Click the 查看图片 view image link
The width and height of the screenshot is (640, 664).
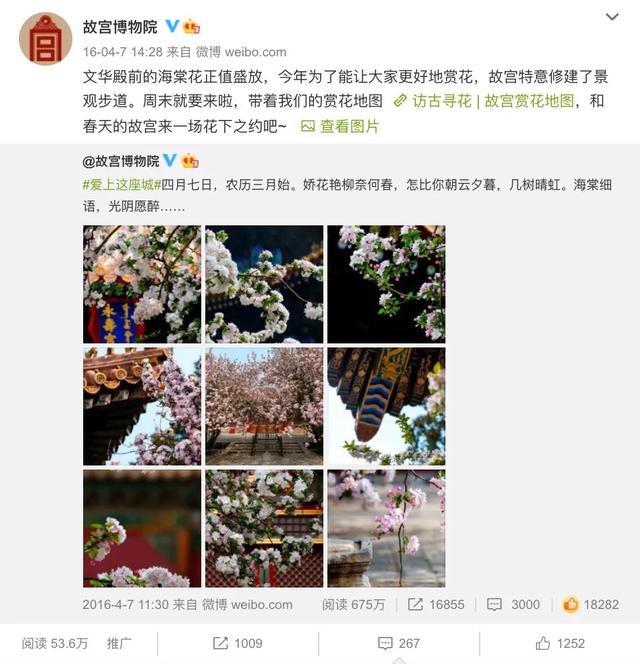pyautogui.click(x=340, y=126)
